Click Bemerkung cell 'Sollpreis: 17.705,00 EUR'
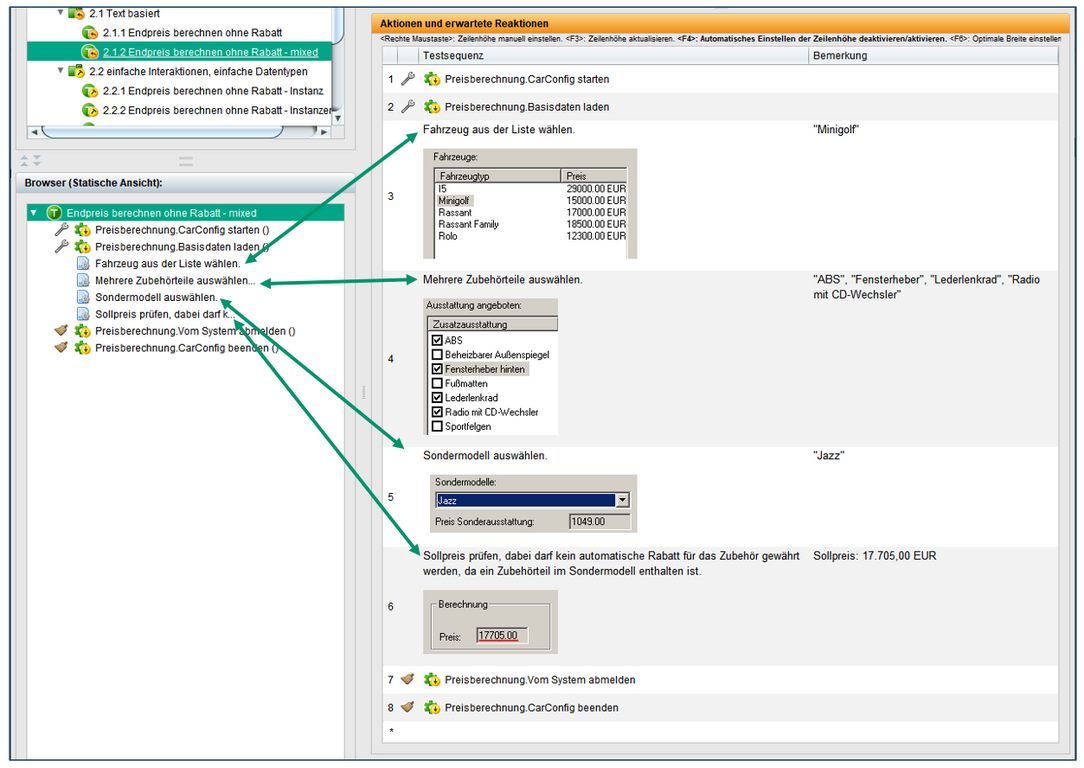Screen dimensions: 1084x768 (x=875, y=556)
